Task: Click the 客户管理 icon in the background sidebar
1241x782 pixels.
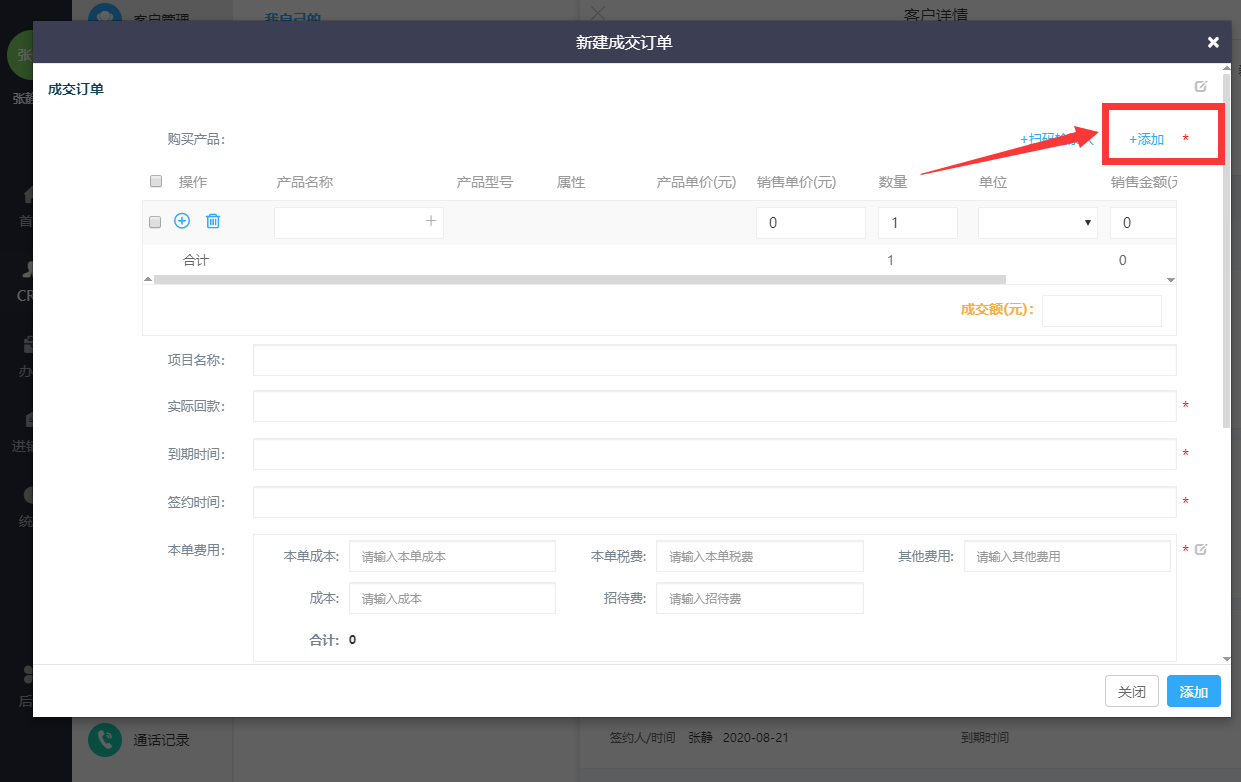Action: (x=104, y=12)
